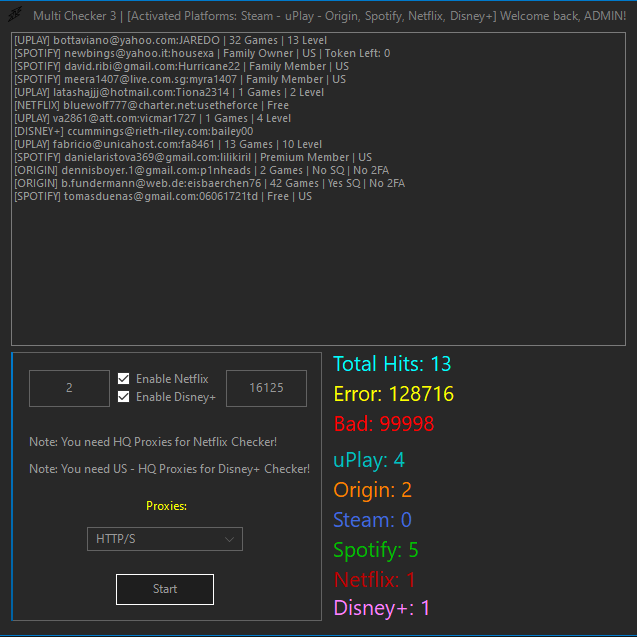Select the UPLAY row with 4 Level
Screen dimensions: 637x637
point(152,118)
